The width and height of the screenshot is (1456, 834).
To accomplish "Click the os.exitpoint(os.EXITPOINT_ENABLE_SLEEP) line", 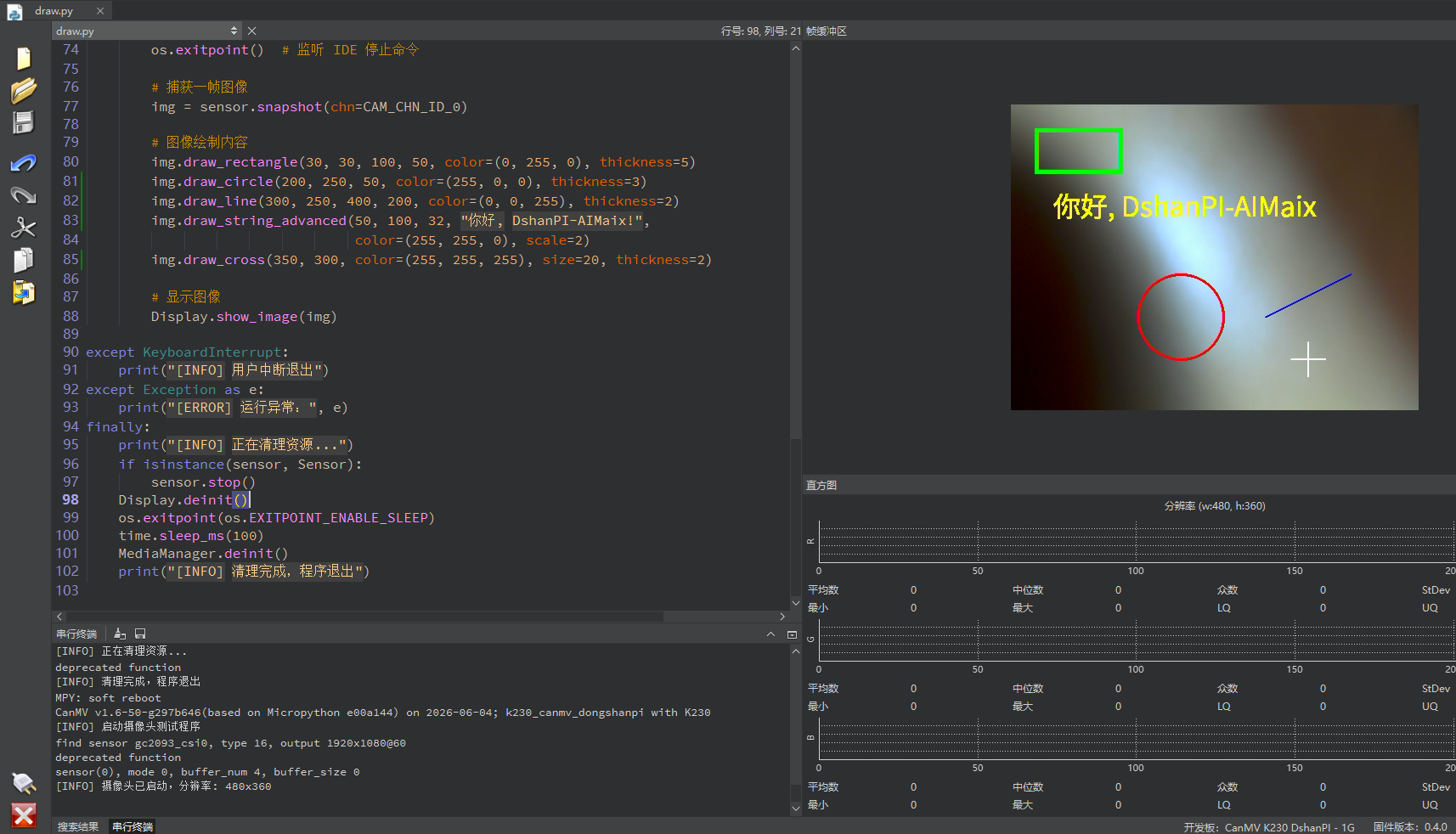I will coord(276,517).
